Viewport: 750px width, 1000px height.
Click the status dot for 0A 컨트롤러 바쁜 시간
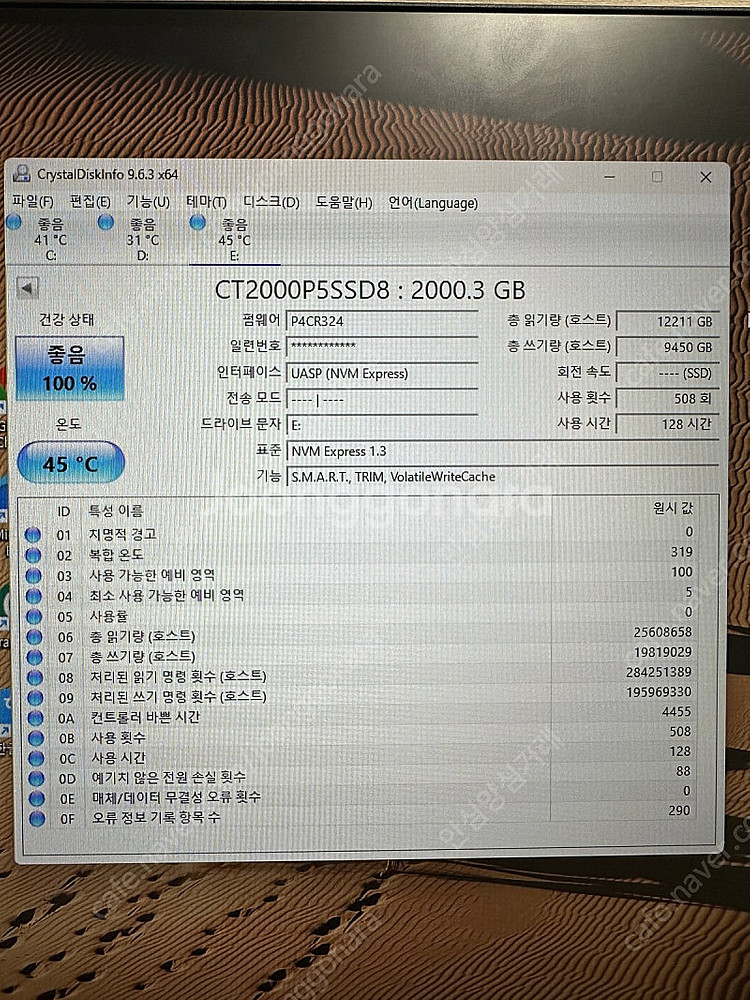click(x=36, y=718)
